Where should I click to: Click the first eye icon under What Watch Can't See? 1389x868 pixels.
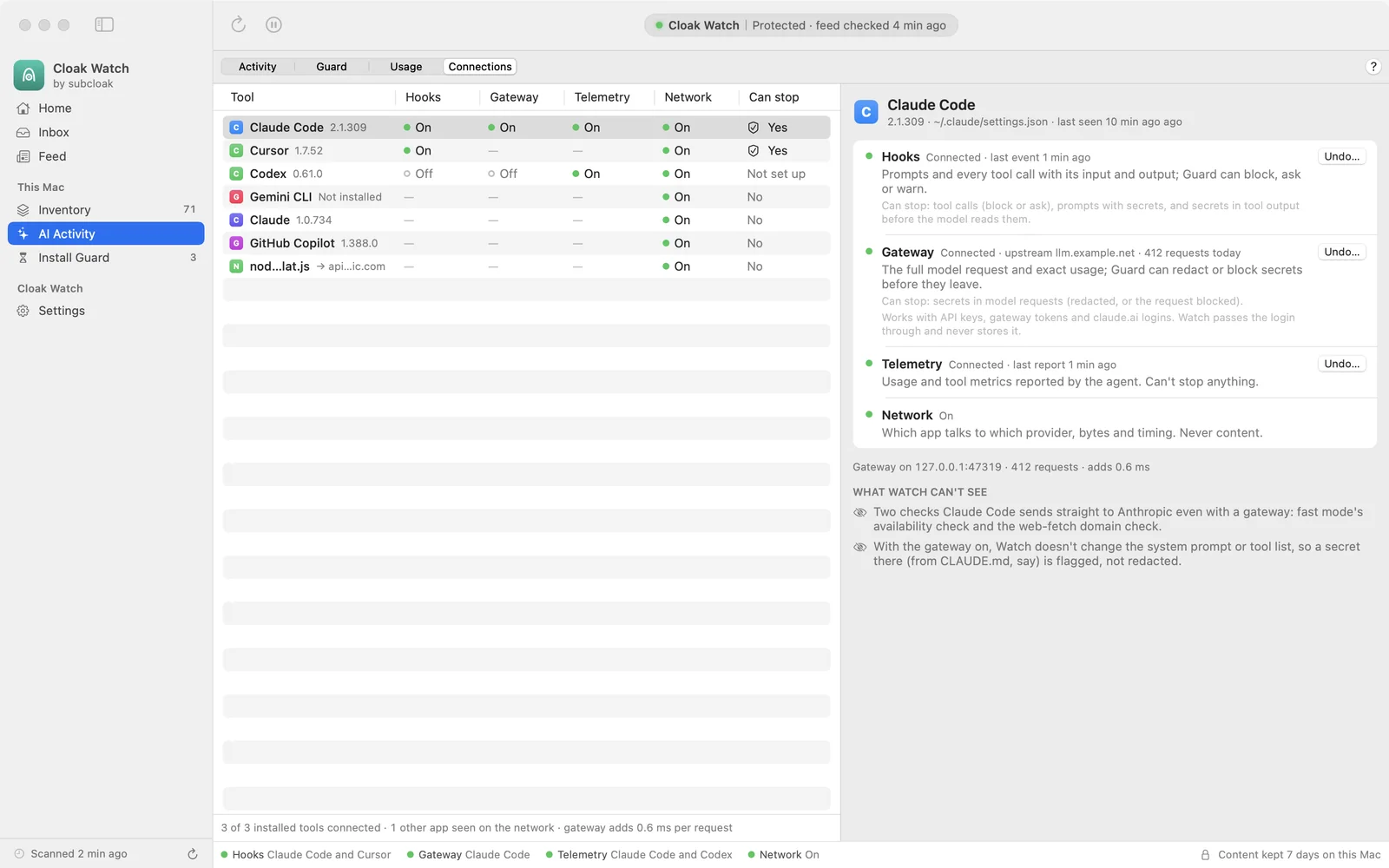click(860, 512)
